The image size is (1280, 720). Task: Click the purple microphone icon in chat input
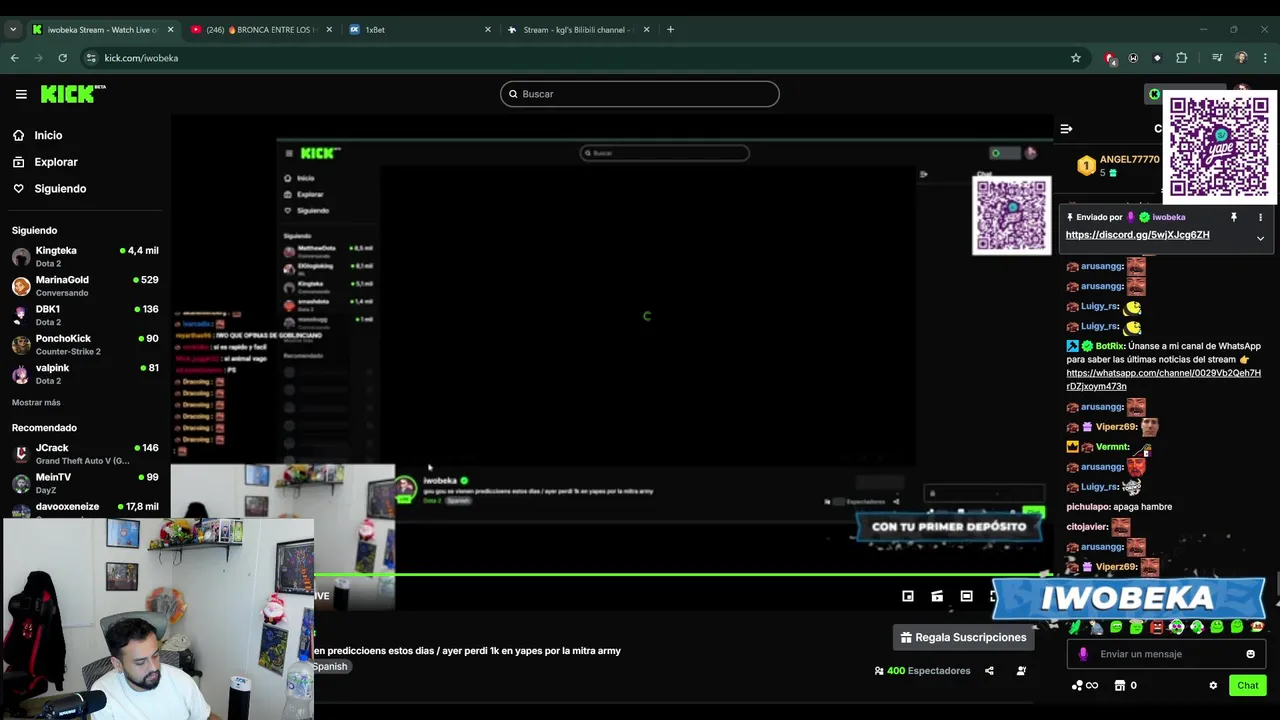1083,654
